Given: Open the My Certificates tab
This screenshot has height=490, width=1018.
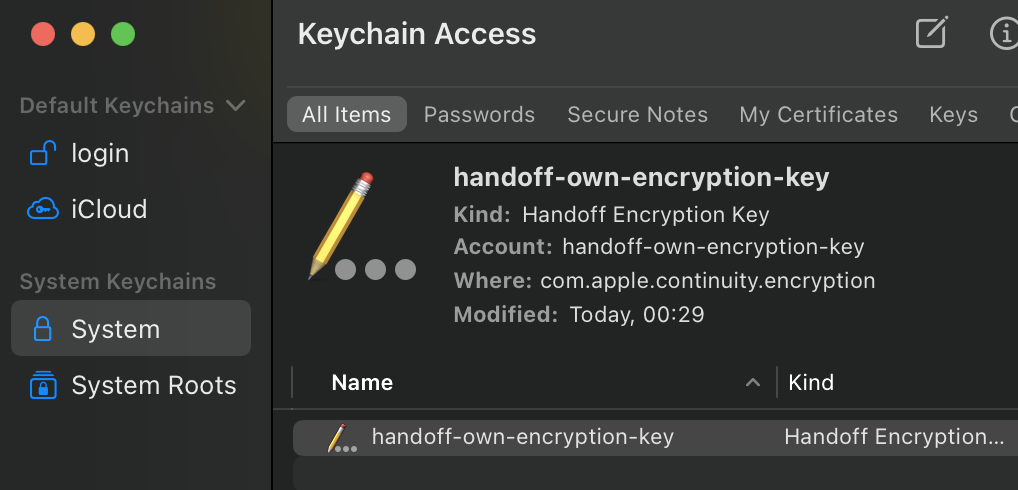Looking at the screenshot, I should (818, 115).
